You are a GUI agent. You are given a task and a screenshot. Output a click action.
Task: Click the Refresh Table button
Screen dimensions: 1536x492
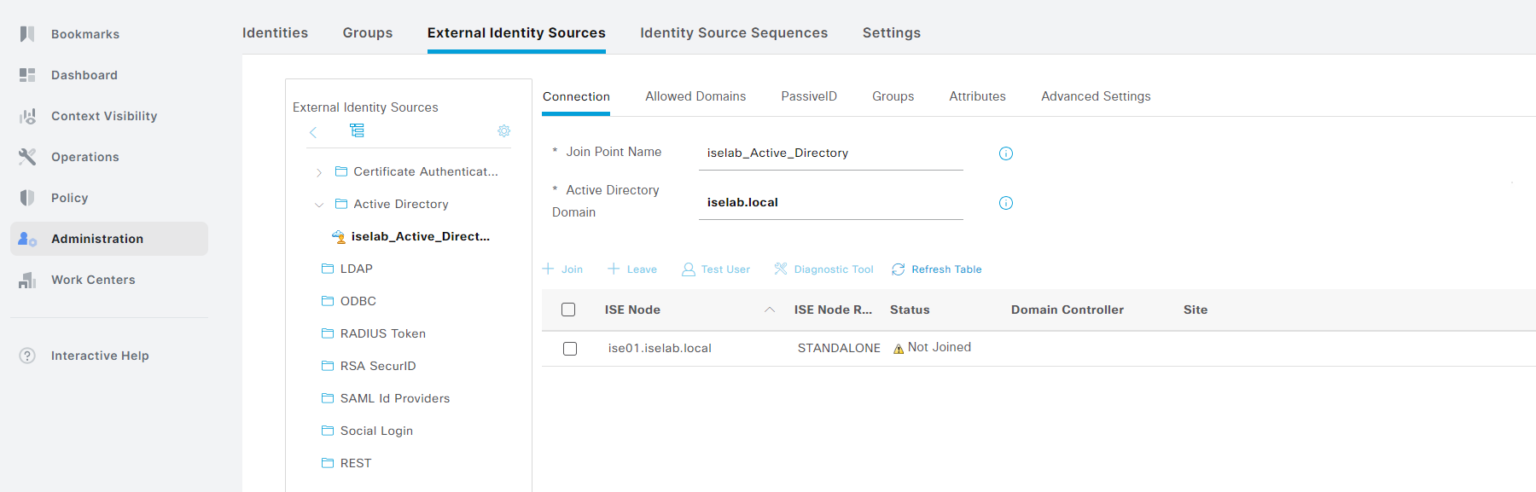pyautogui.click(x=937, y=270)
